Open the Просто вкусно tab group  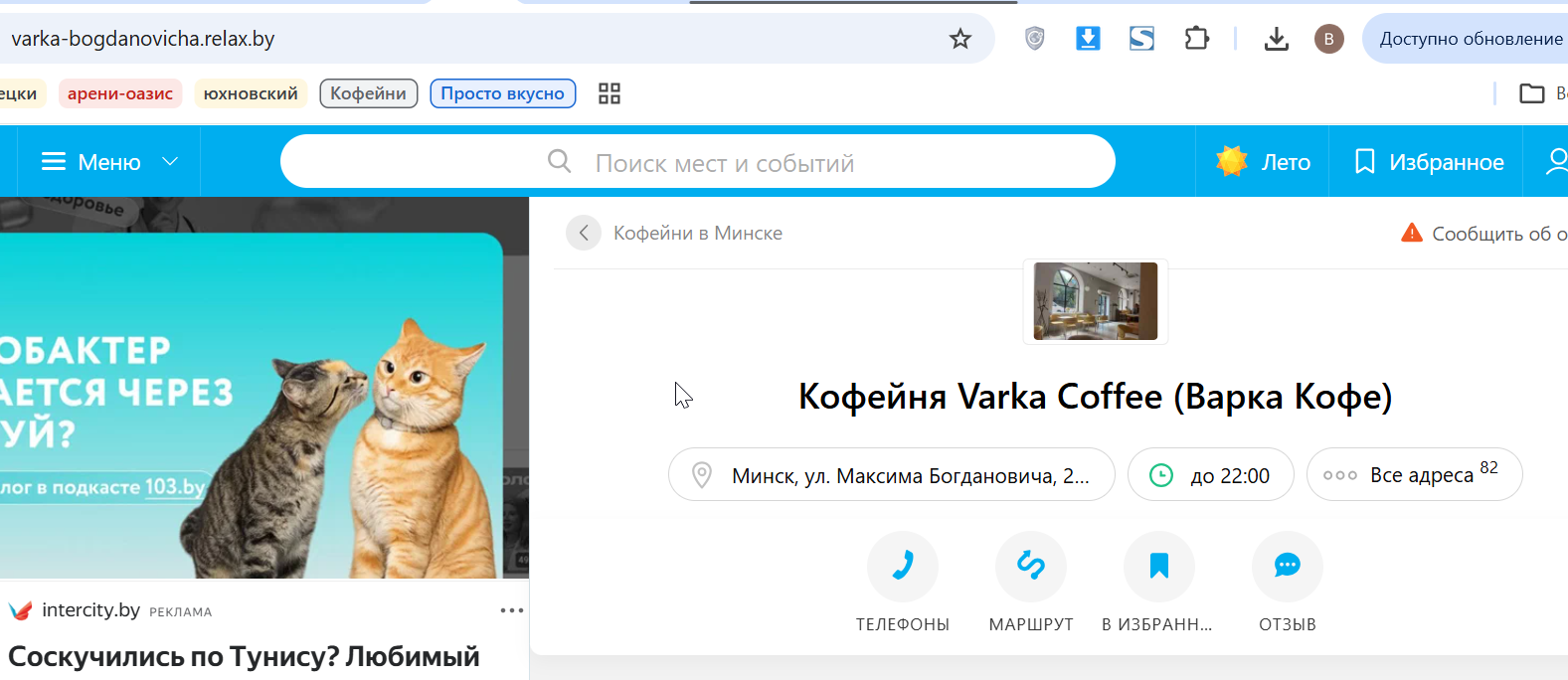tap(503, 93)
